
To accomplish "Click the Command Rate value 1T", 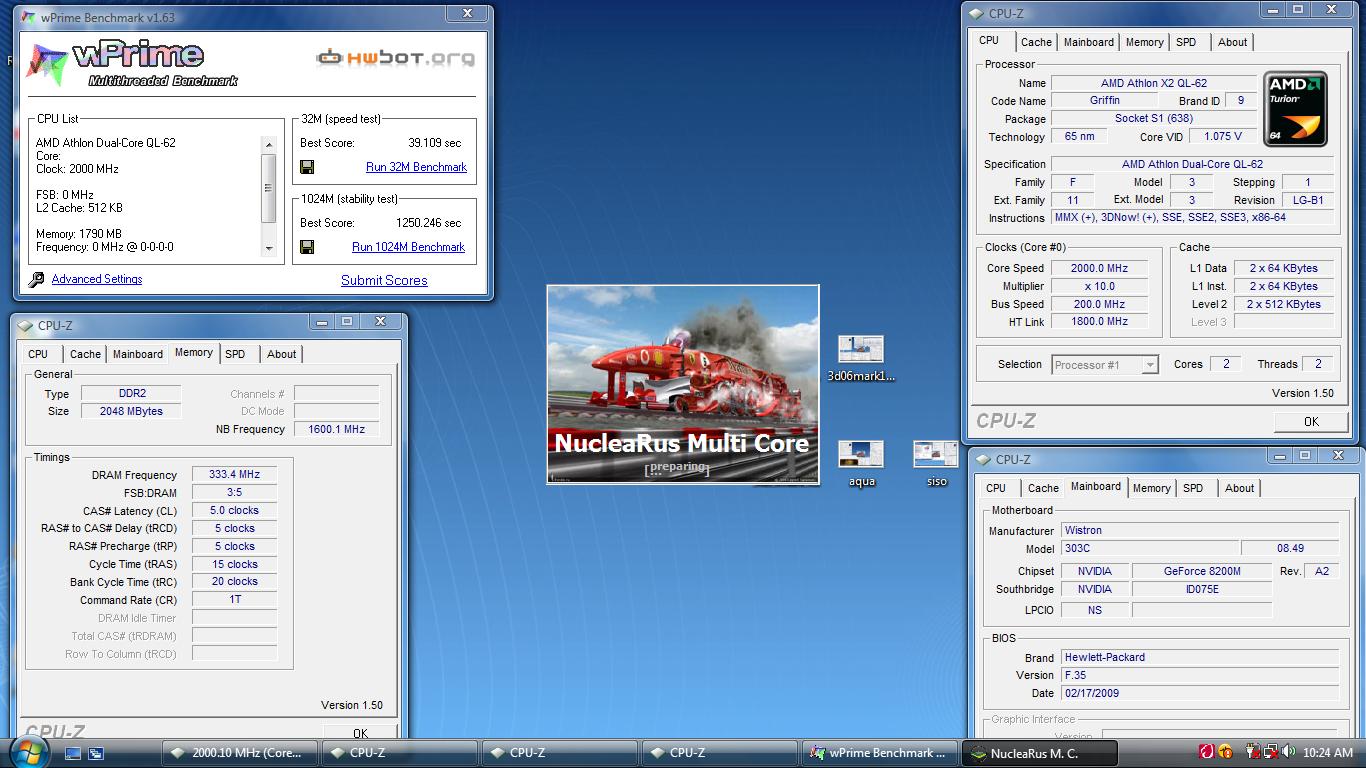I will click(234, 600).
